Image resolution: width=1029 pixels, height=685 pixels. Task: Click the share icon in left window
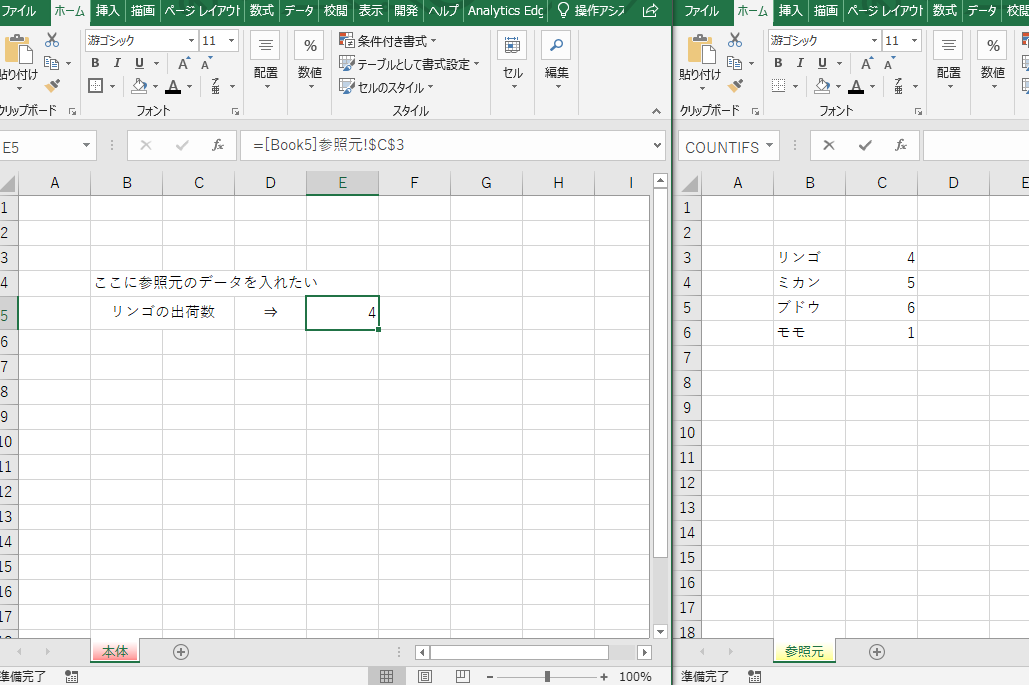click(x=650, y=10)
